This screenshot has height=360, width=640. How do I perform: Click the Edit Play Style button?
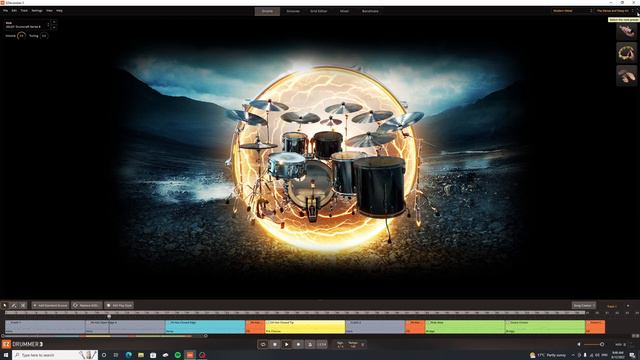click(119, 305)
